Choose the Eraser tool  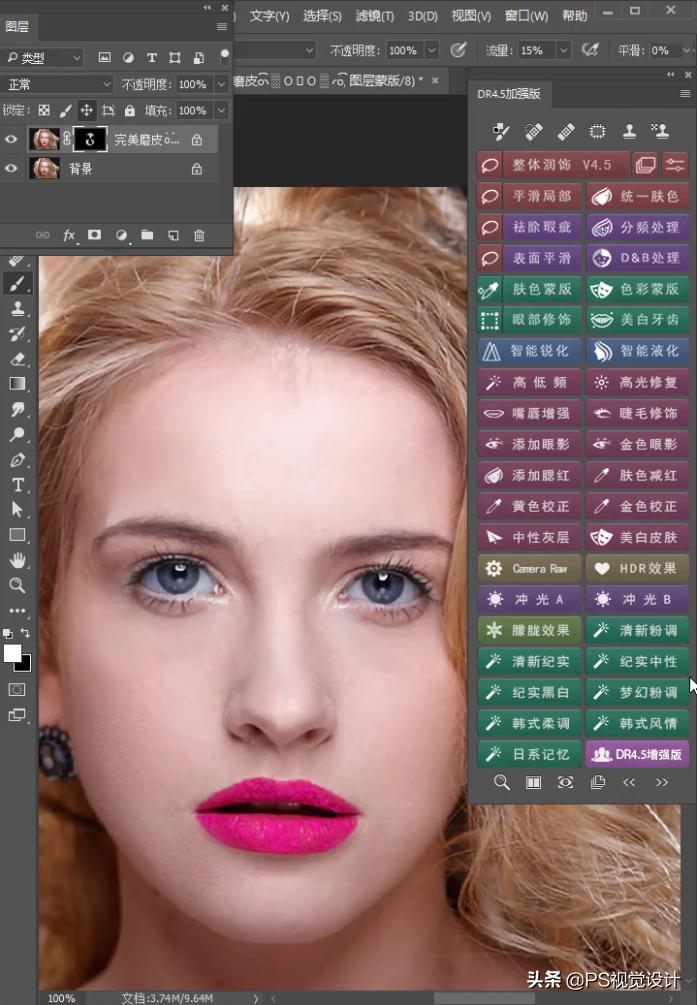click(x=17, y=358)
